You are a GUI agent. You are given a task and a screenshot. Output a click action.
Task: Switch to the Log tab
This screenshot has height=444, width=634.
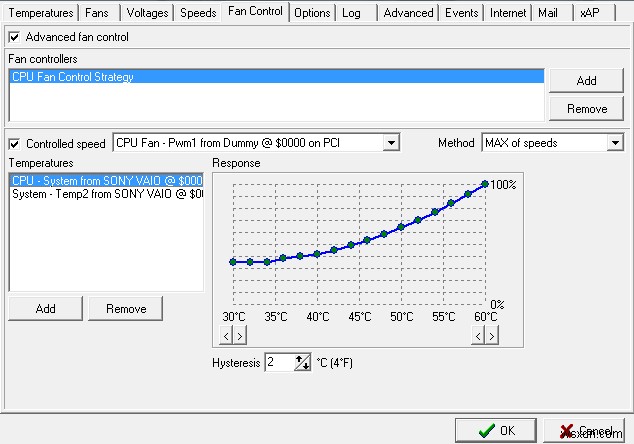tap(351, 13)
